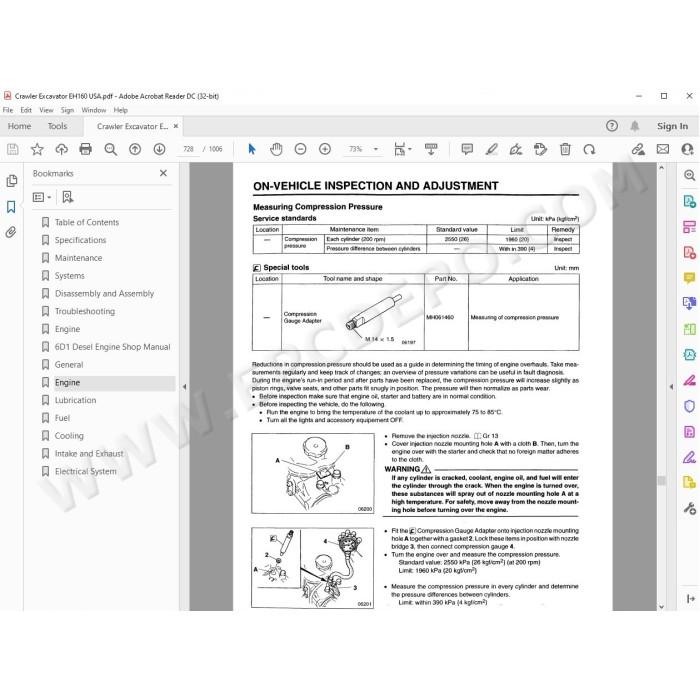700x700 pixels.
Task: Open the File menu
Action: 8,110
